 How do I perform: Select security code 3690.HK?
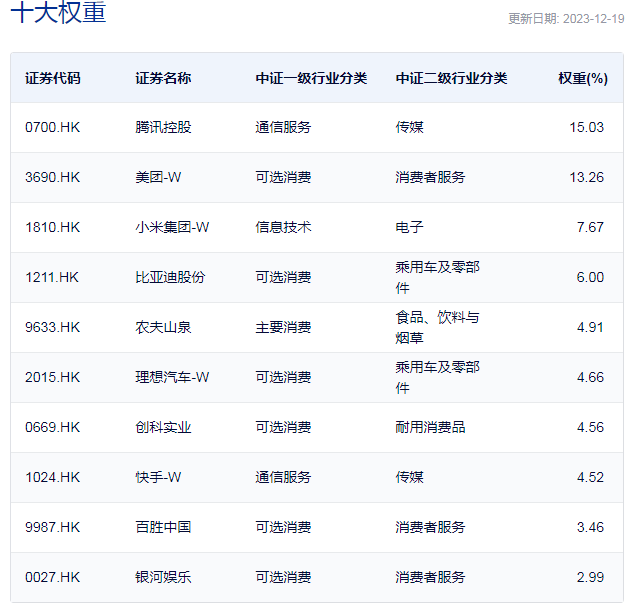[x=53, y=177]
